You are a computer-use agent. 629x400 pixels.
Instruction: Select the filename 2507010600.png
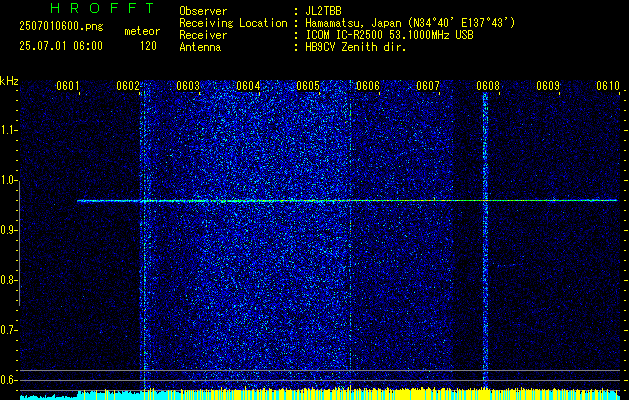click(x=61, y=27)
